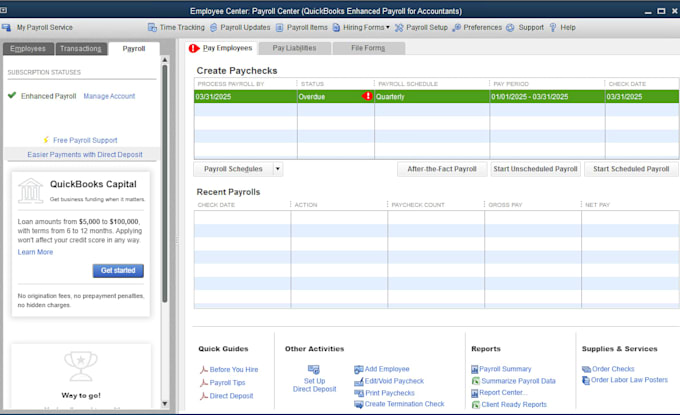Select the Quarterly payroll schedule cell

point(432,96)
